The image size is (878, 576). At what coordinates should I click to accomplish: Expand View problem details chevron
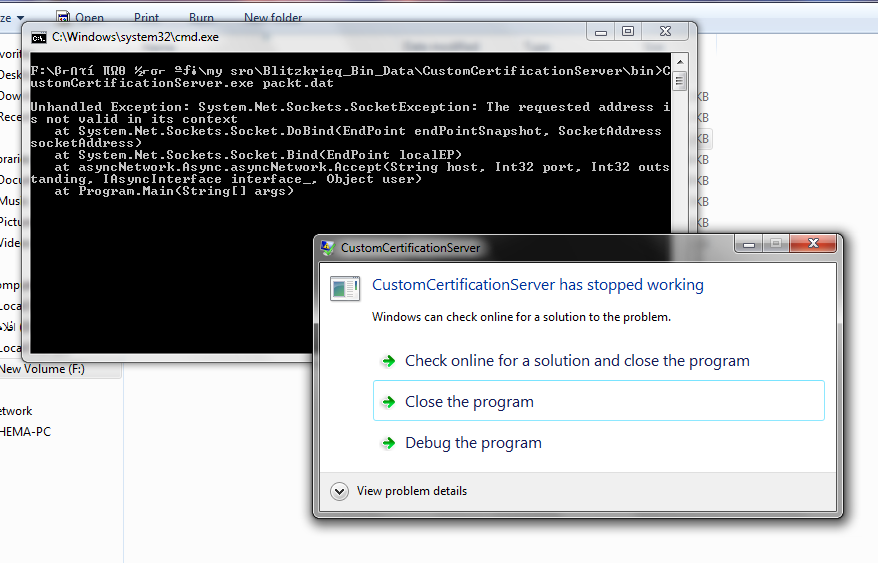pos(339,491)
